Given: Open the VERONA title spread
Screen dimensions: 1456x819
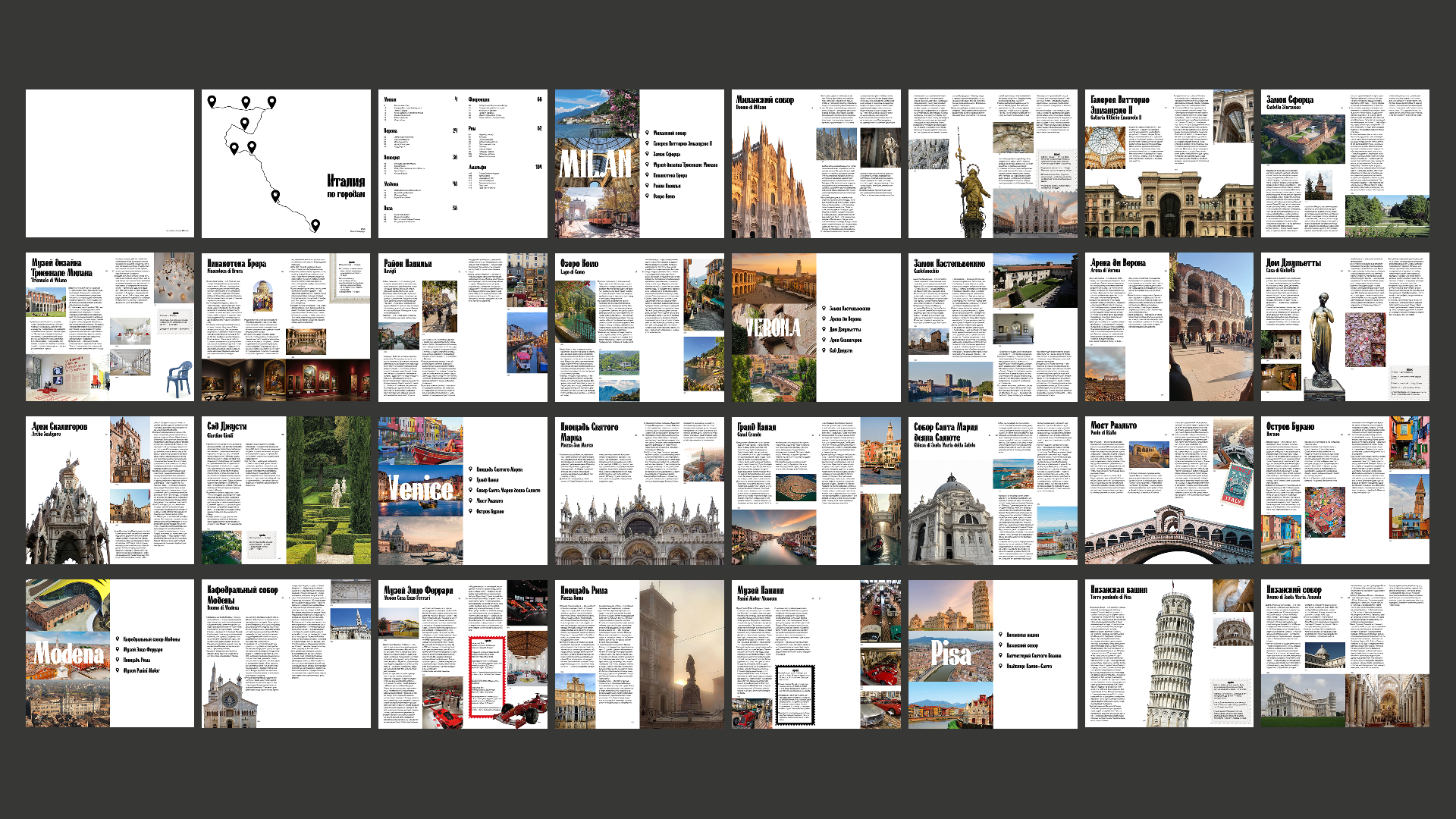Looking at the screenshot, I should tap(816, 328).
